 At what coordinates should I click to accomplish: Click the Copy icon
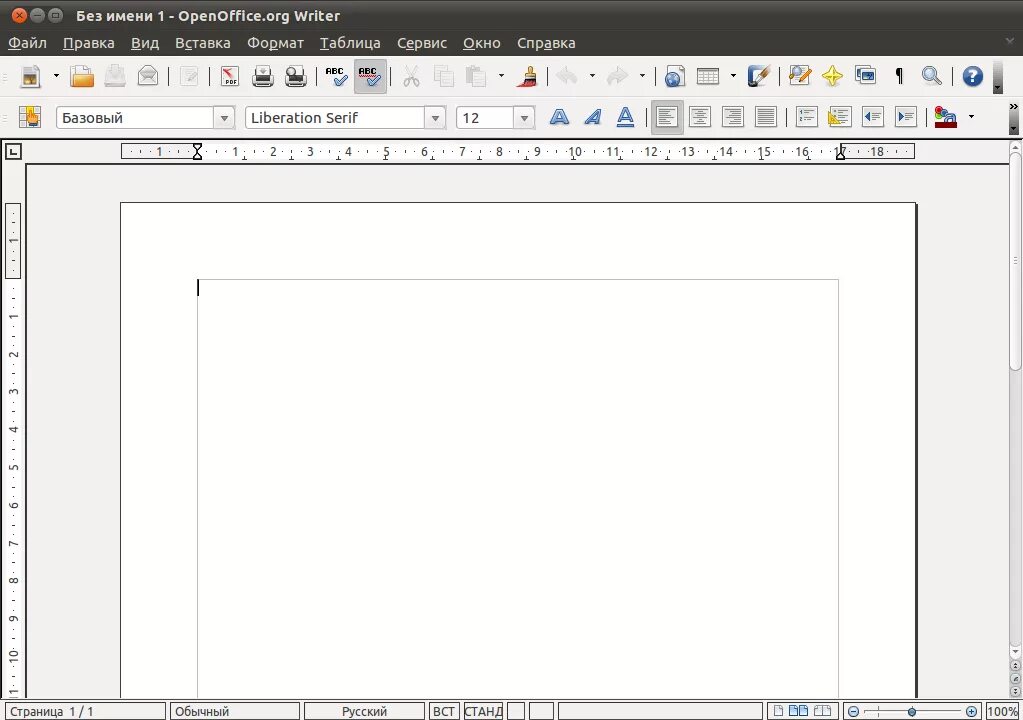(444, 76)
